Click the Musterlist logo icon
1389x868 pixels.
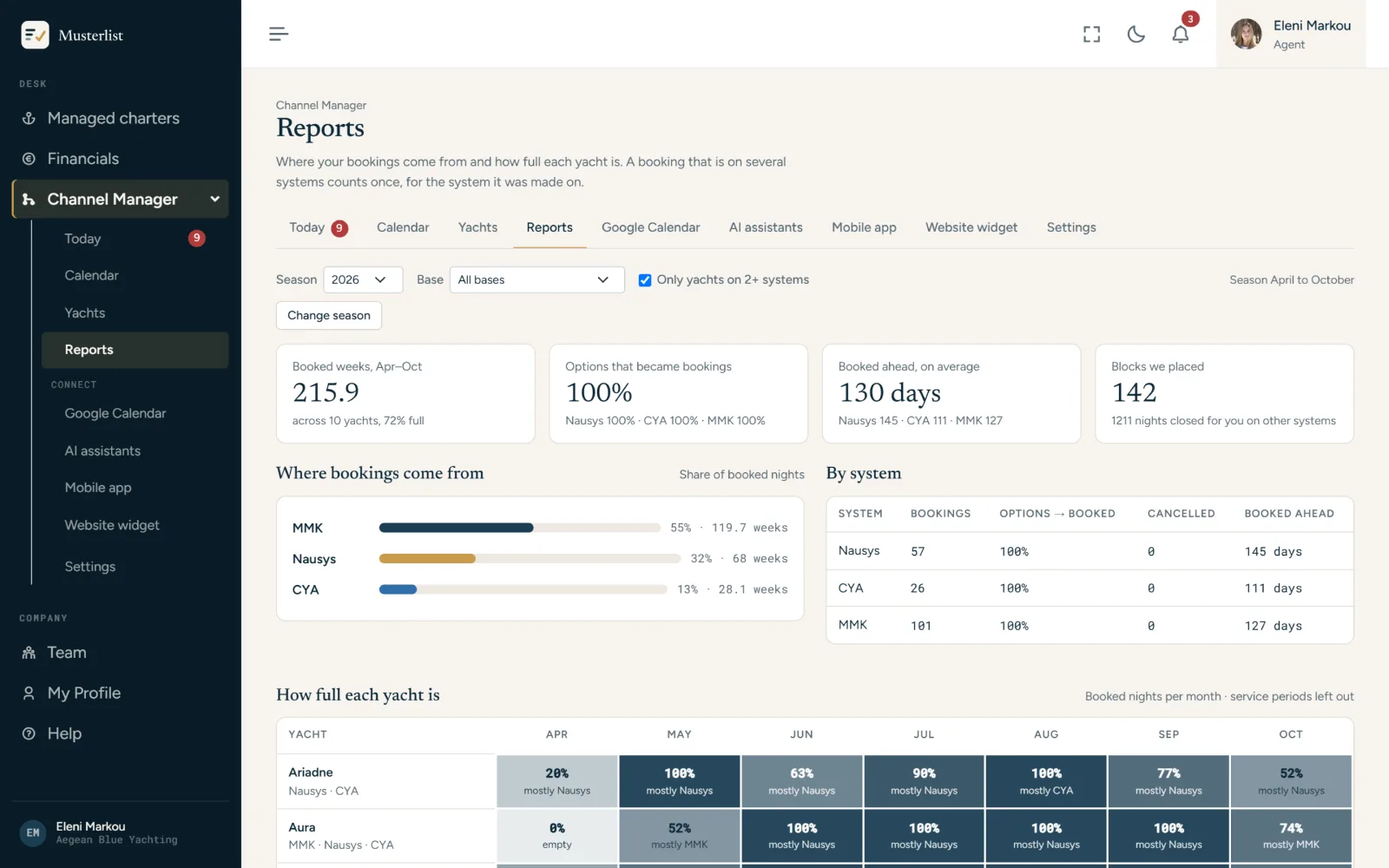click(x=35, y=35)
